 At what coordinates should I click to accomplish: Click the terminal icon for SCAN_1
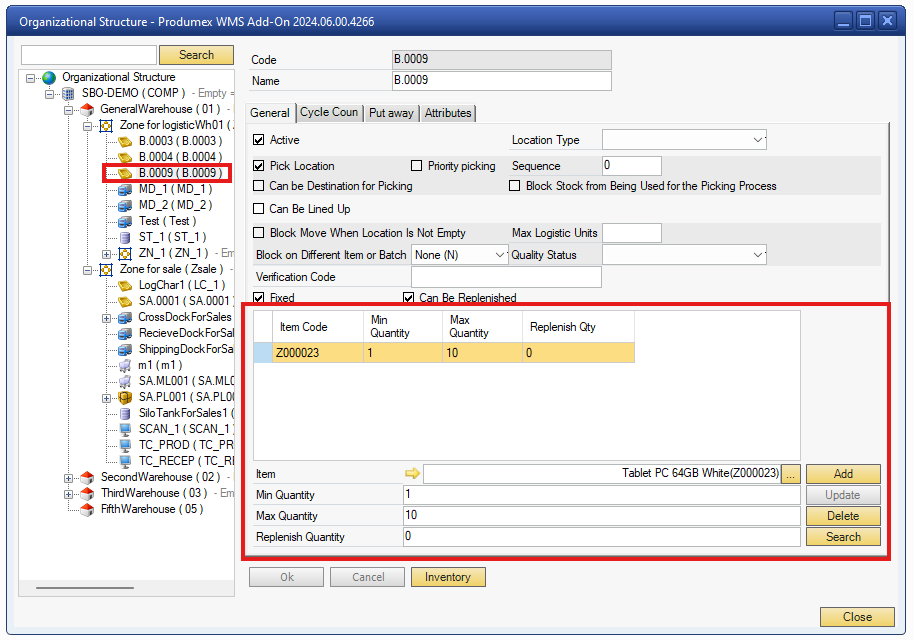pos(125,429)
